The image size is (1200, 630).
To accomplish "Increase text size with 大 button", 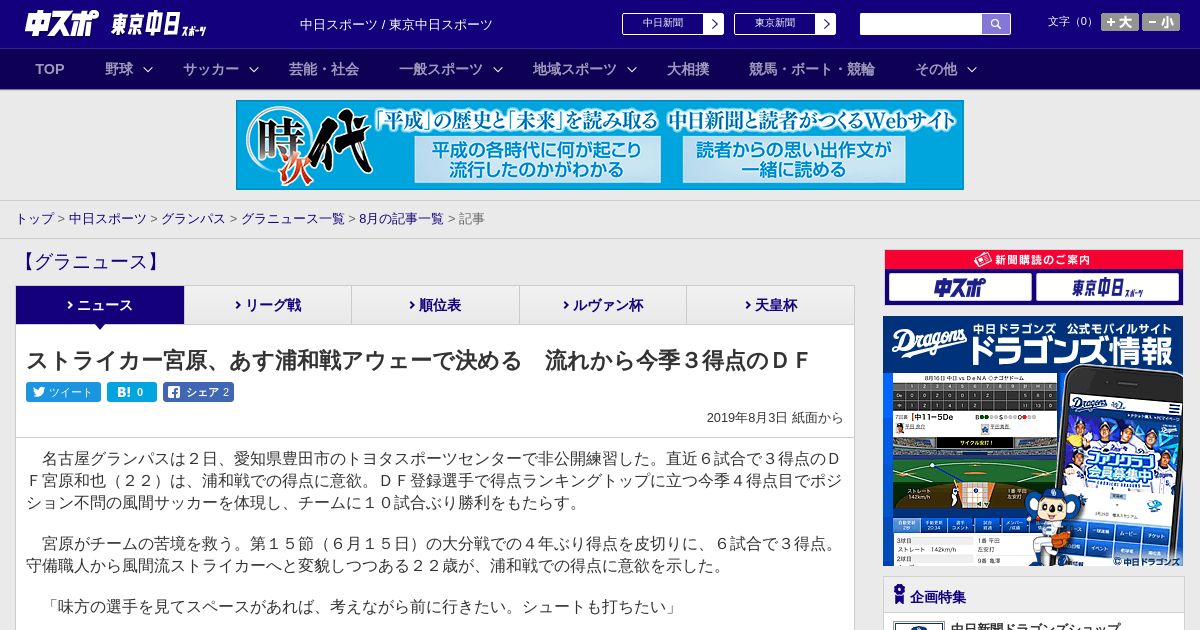I will tap(1119, 22).
